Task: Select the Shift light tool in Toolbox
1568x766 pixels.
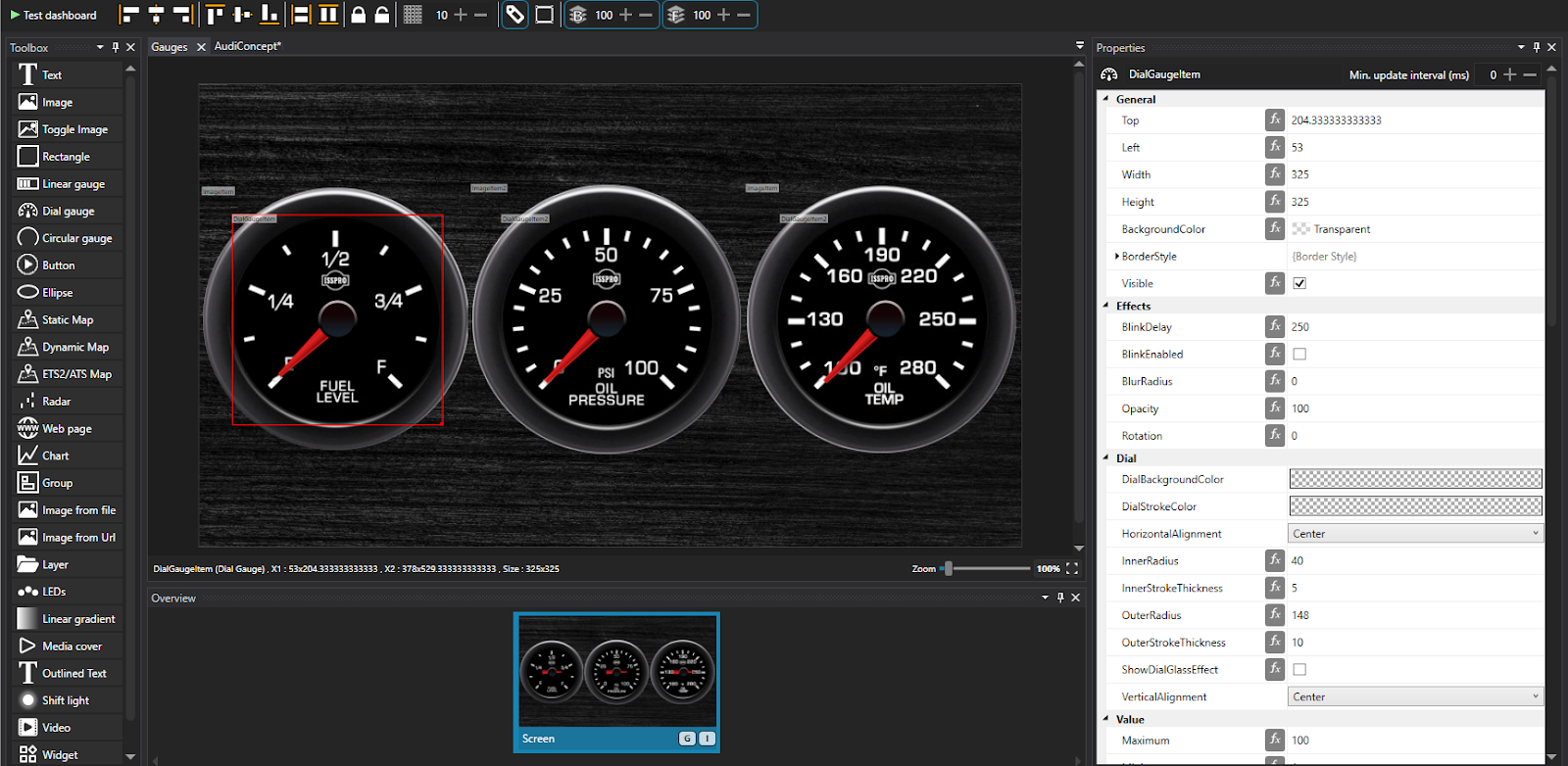Action: tap(69, 700)
